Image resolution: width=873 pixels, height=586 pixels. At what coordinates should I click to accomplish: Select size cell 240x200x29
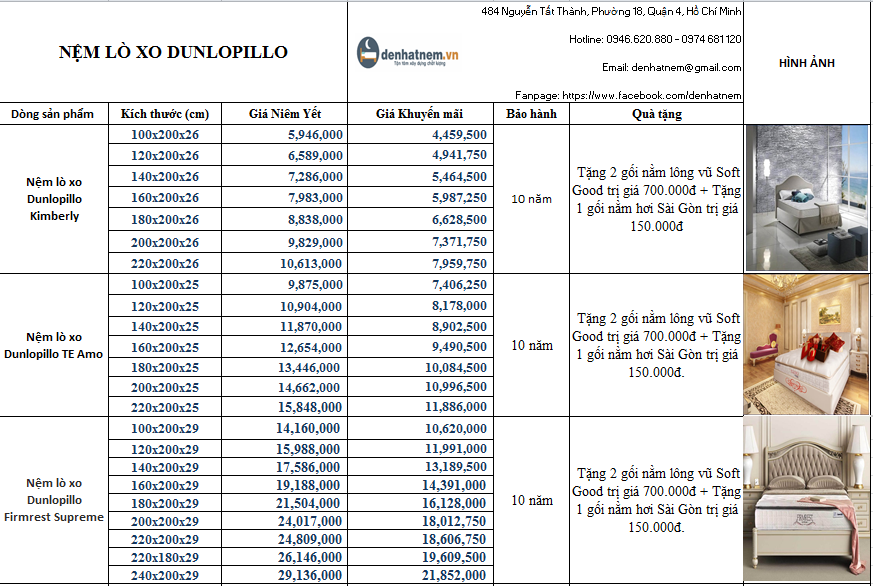click(x=165, y=575)
